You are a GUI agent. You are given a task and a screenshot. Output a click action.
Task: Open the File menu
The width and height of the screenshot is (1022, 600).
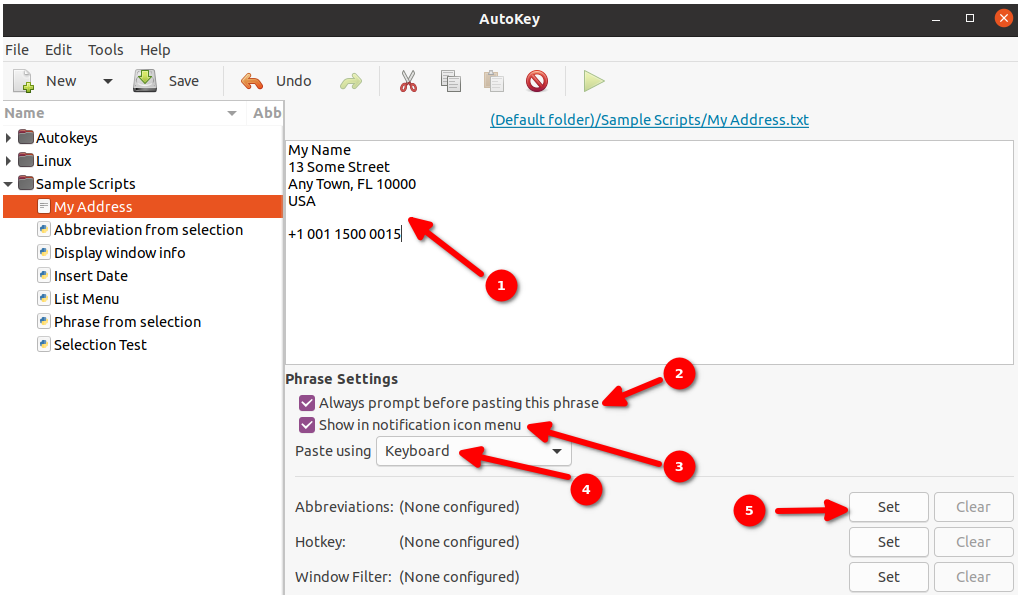click(17, 50)
